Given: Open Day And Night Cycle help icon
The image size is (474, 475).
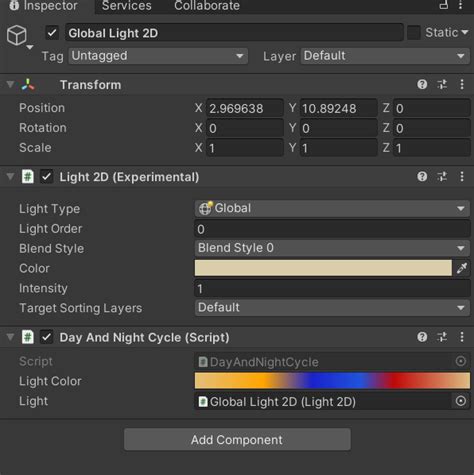Looking at the screenshot, I should coord(422,337).
